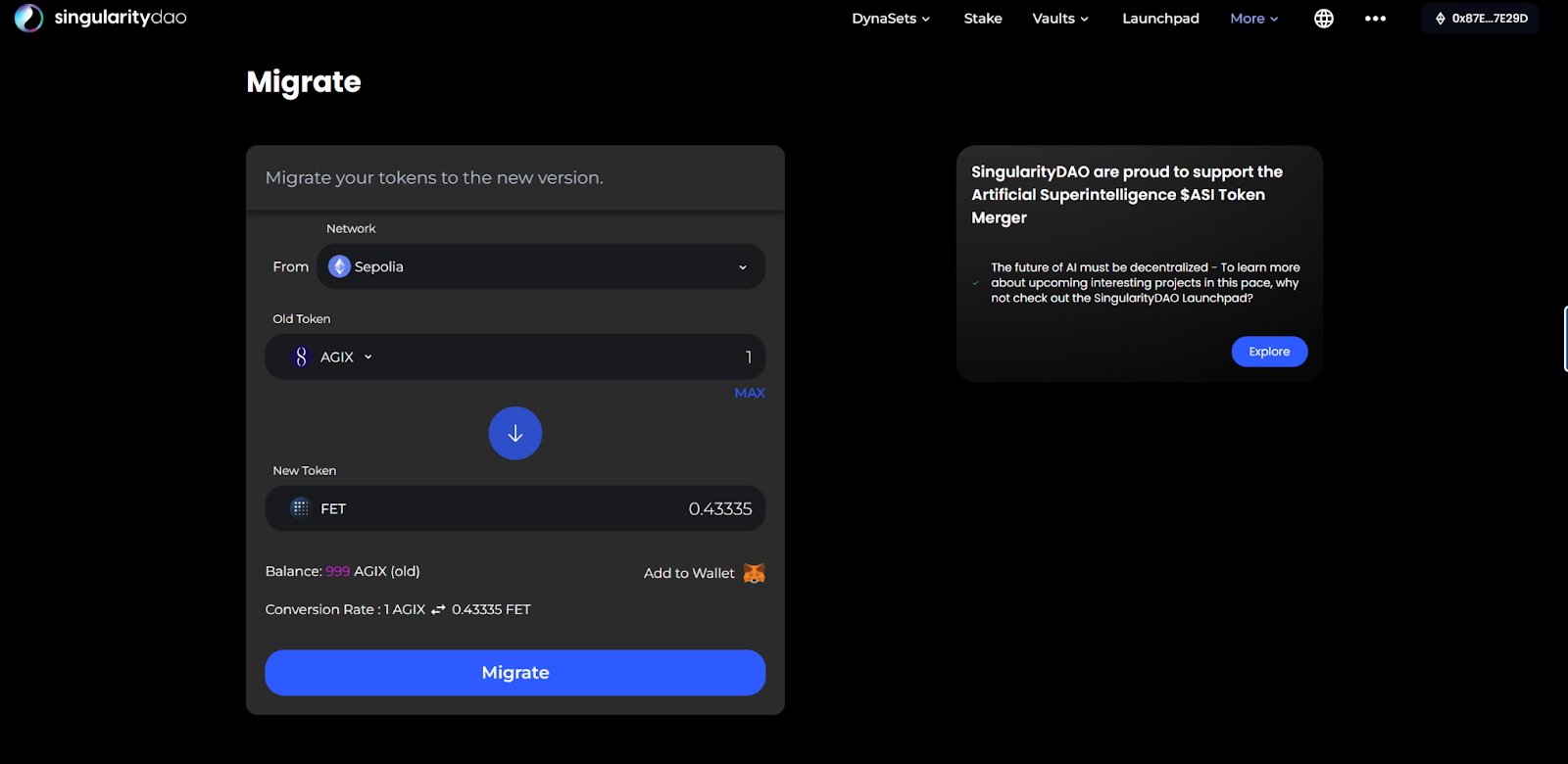The image size is (1568, 764).
Task: Click the 'New Token' label
Action: click(305, 471)
